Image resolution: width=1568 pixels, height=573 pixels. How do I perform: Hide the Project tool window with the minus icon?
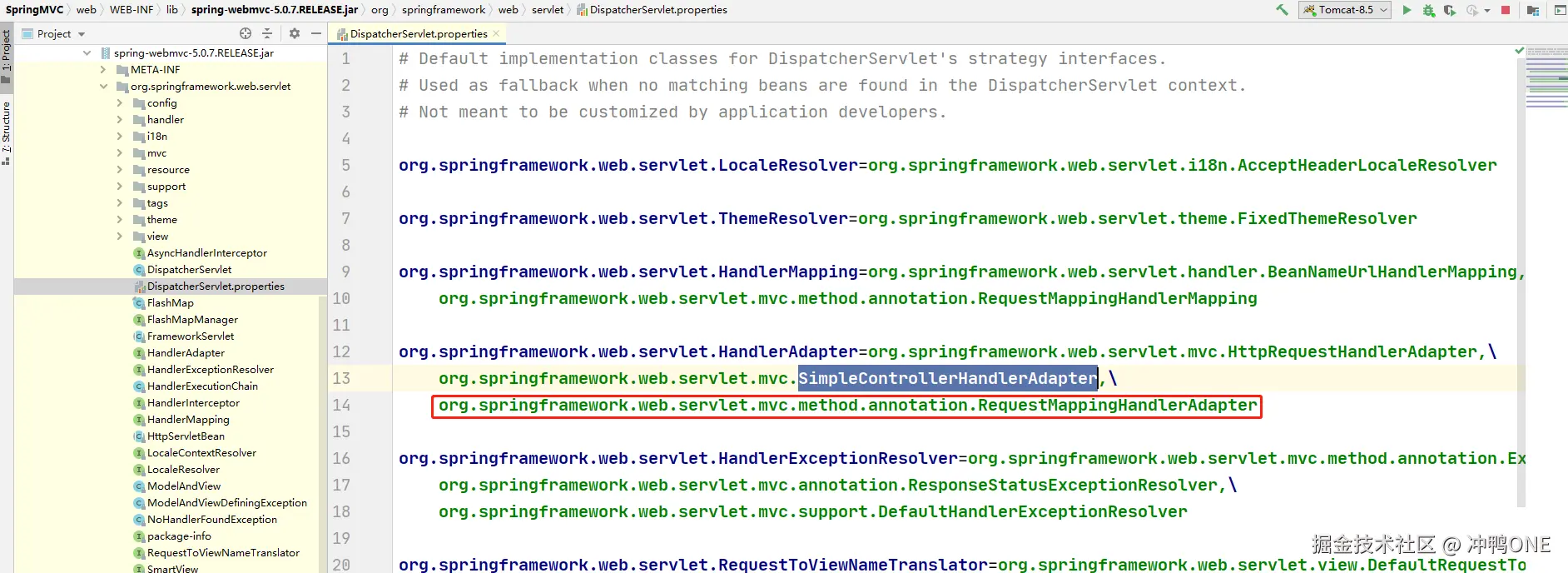pos(316,33)
